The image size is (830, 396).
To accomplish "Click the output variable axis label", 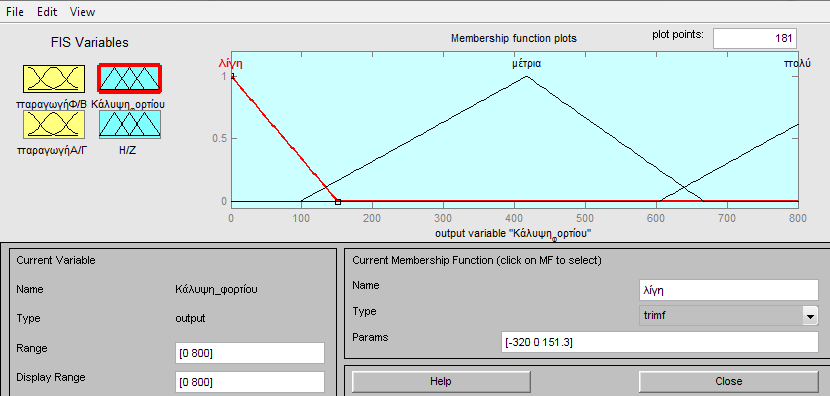I will [x=513, y=234].
